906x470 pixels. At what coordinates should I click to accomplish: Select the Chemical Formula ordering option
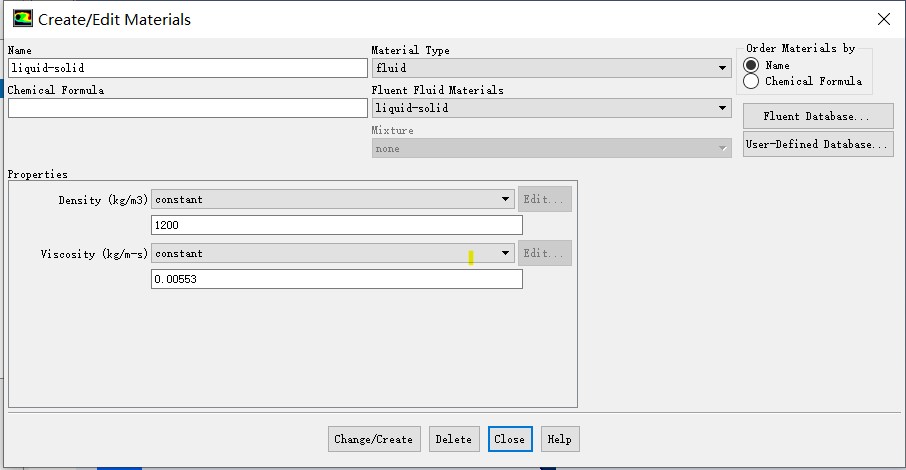point(751,81)
